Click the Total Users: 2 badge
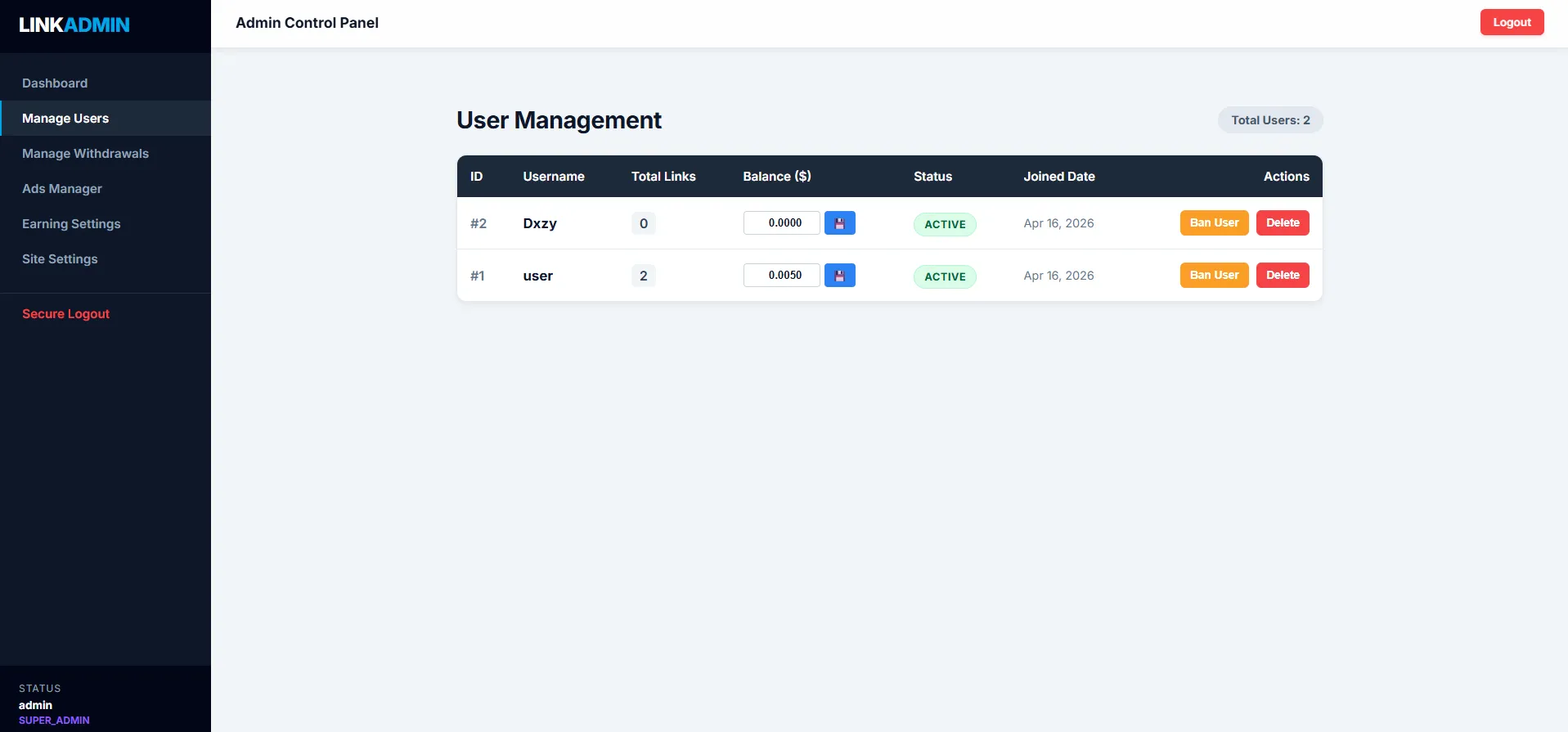Image resolution: width=1568 pixels, height=732 pixels. 1269,120
